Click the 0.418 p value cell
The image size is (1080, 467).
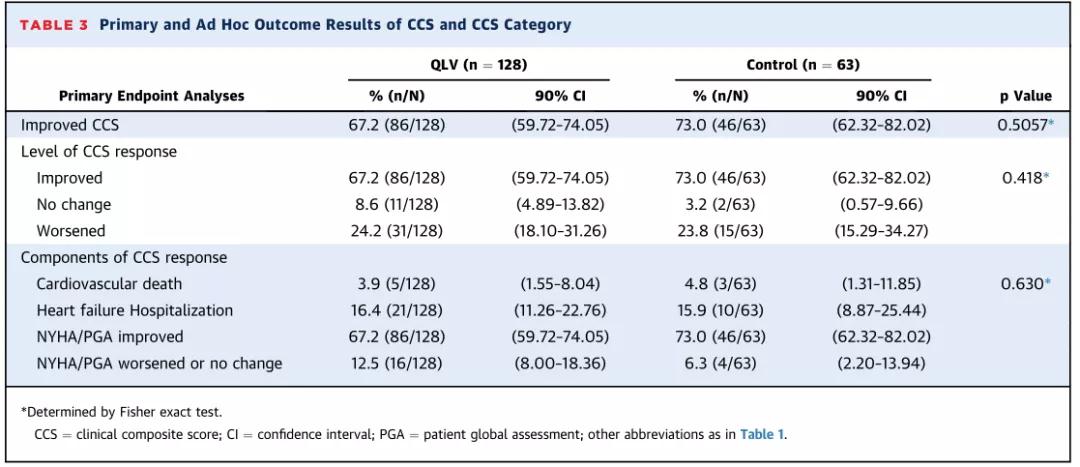point(1022,178)
